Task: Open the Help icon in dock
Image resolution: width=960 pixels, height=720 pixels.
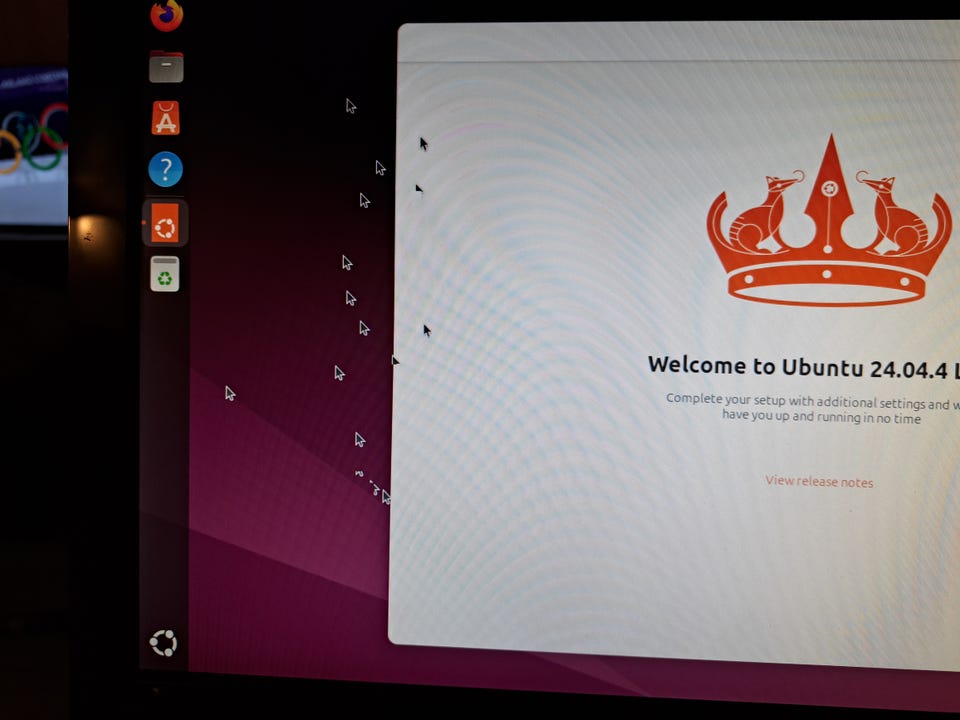Action: (165, 169)
